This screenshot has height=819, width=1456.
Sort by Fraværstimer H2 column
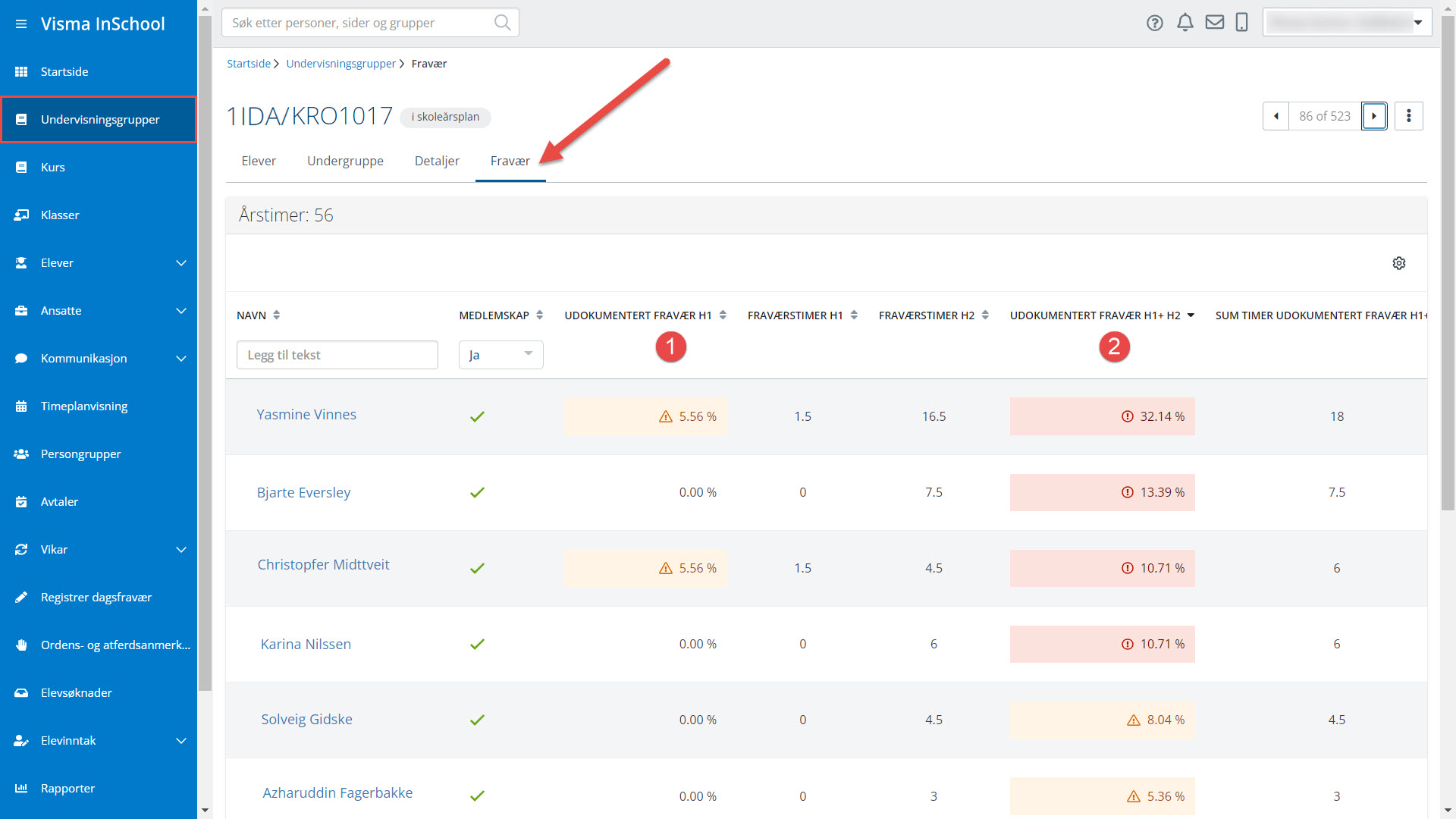934,315
